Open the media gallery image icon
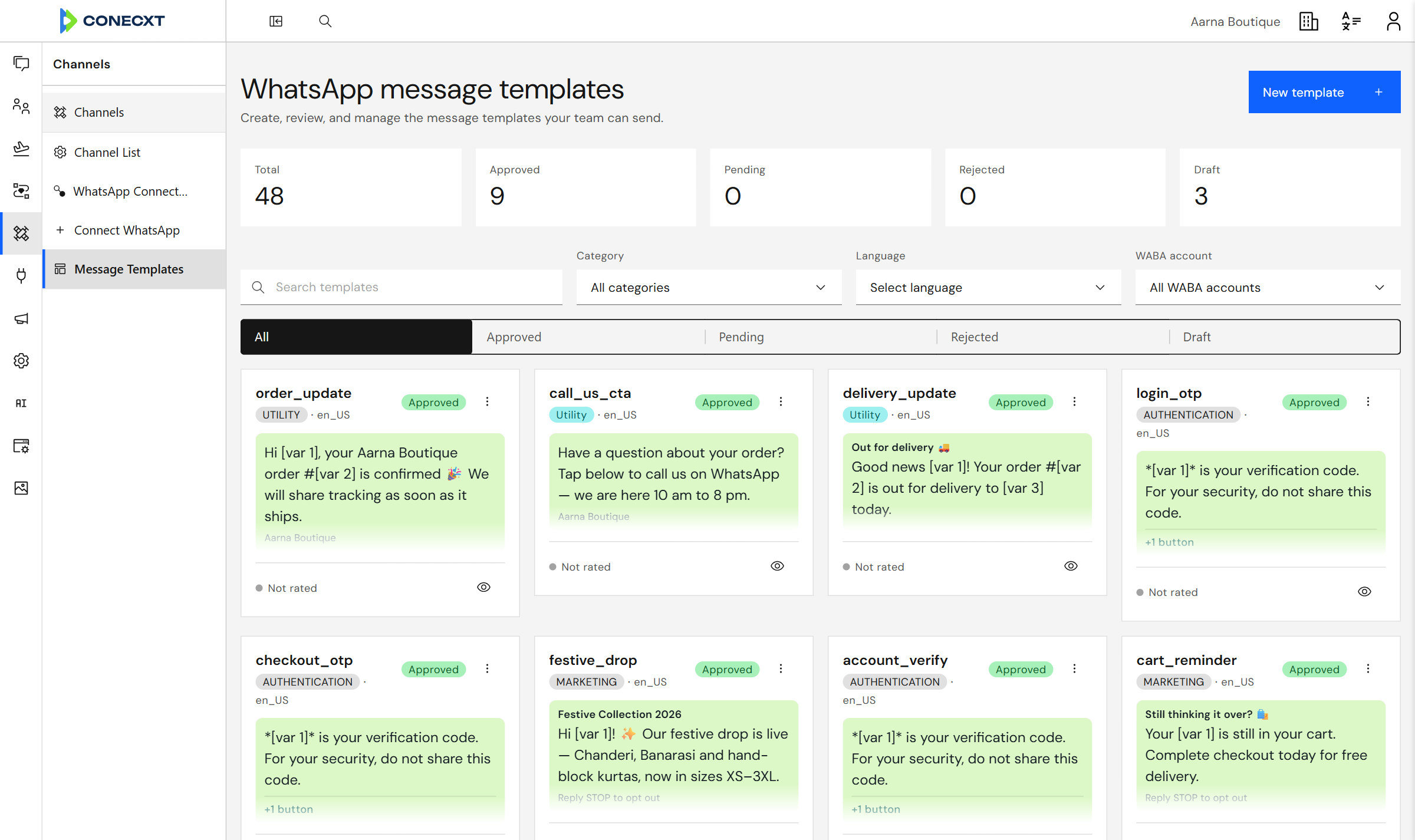This screenshot has height=840, width=1415. [x=21, y=488]
